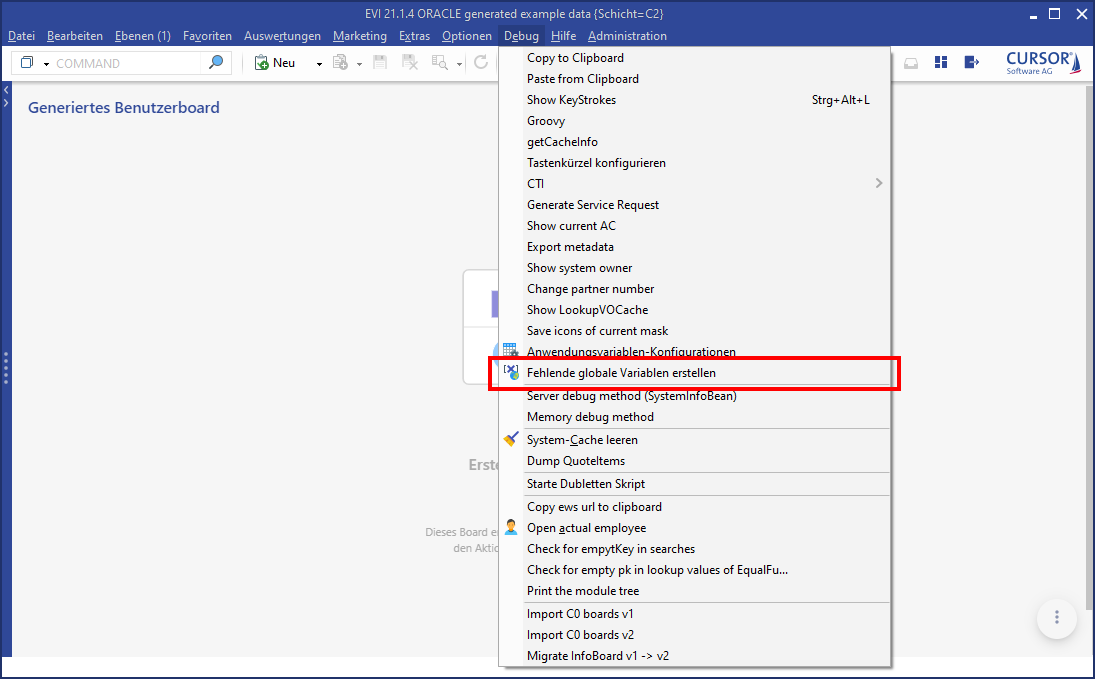Expand the left sidebar with the chevron
The height and width of the screenshot is (679, 1095).
(x=6, y=103)
